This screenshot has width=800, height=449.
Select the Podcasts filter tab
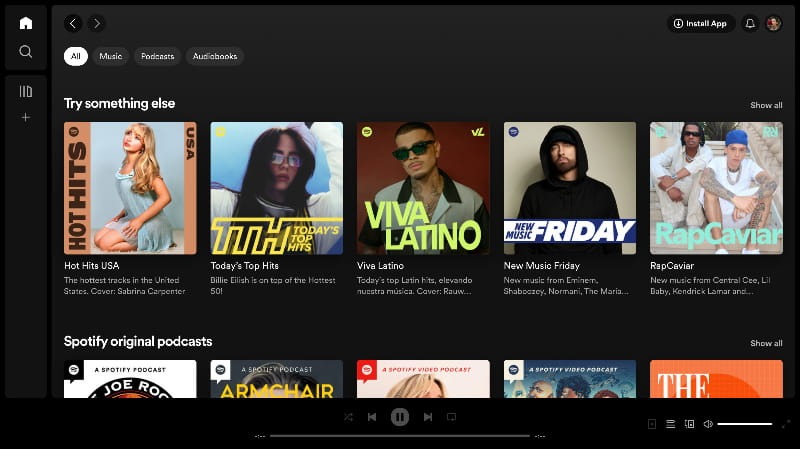(x=157, y=56)
